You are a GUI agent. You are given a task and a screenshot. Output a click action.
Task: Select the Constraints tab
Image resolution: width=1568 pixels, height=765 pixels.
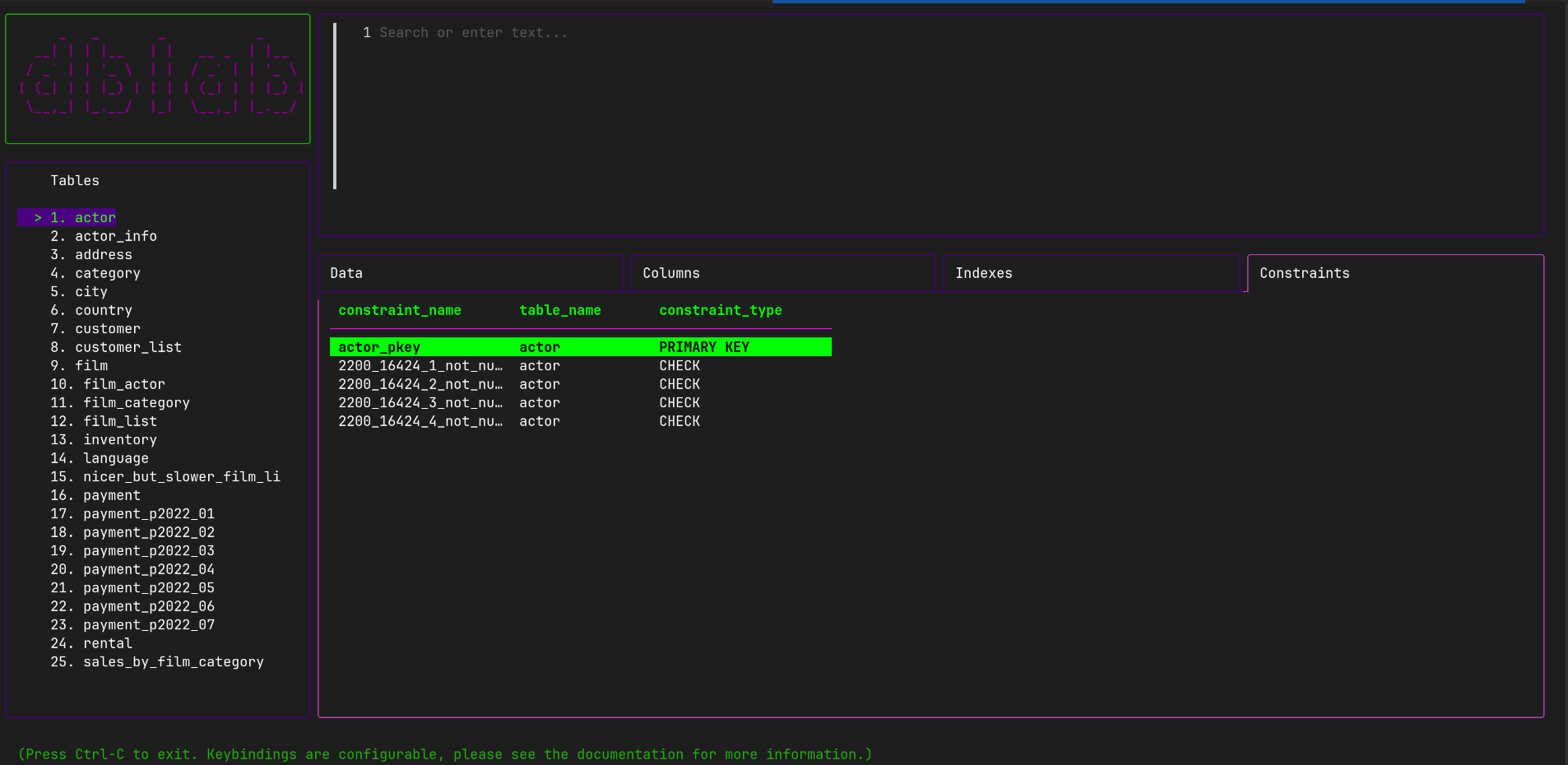point(1395,273)
